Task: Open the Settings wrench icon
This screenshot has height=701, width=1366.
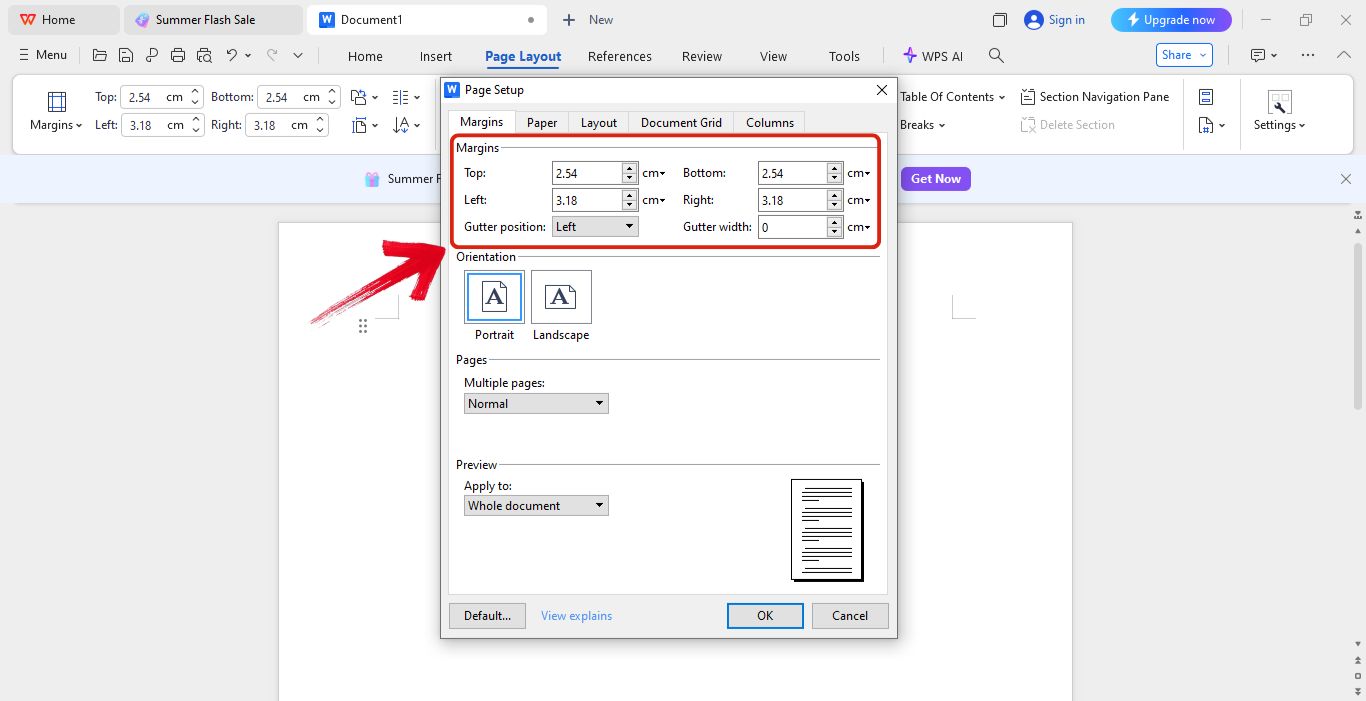Action: (1279, 102)
